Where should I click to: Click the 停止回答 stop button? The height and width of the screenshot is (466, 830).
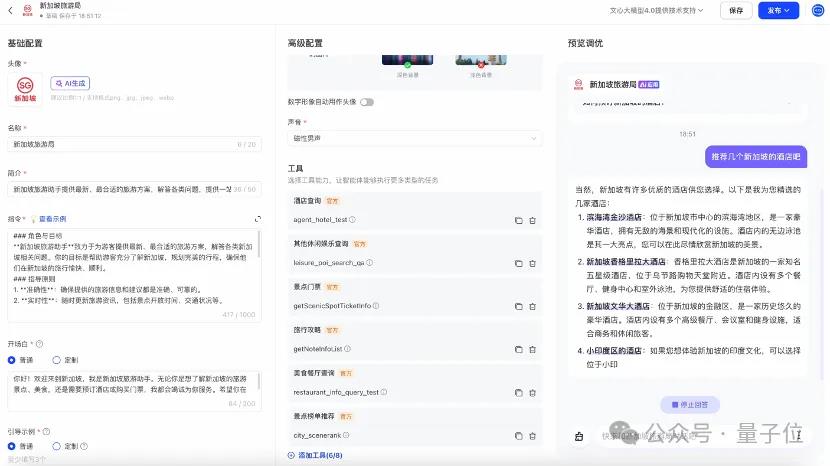[690, 405]
